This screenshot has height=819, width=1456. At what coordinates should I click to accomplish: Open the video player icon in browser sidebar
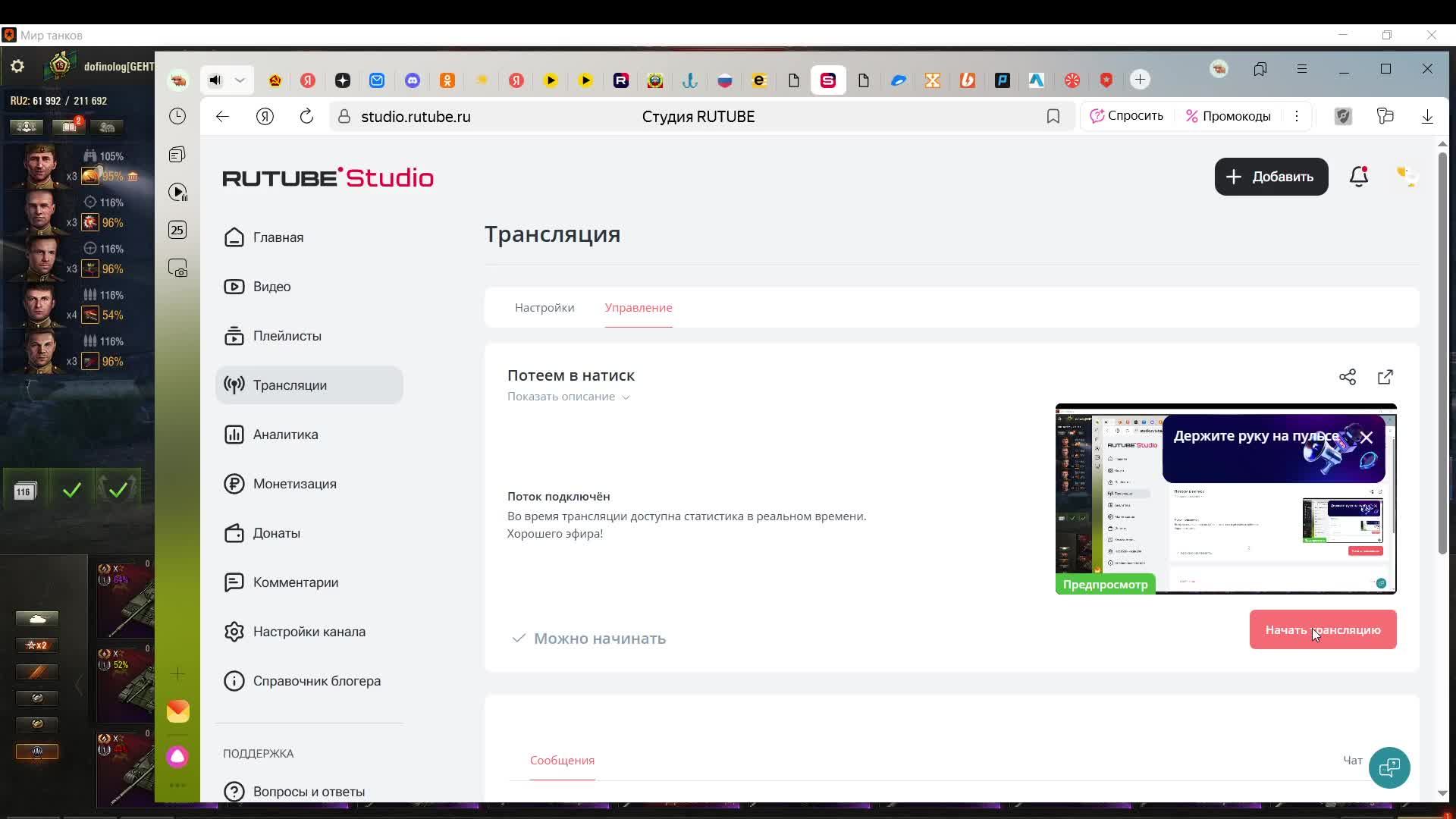[177, 192]
